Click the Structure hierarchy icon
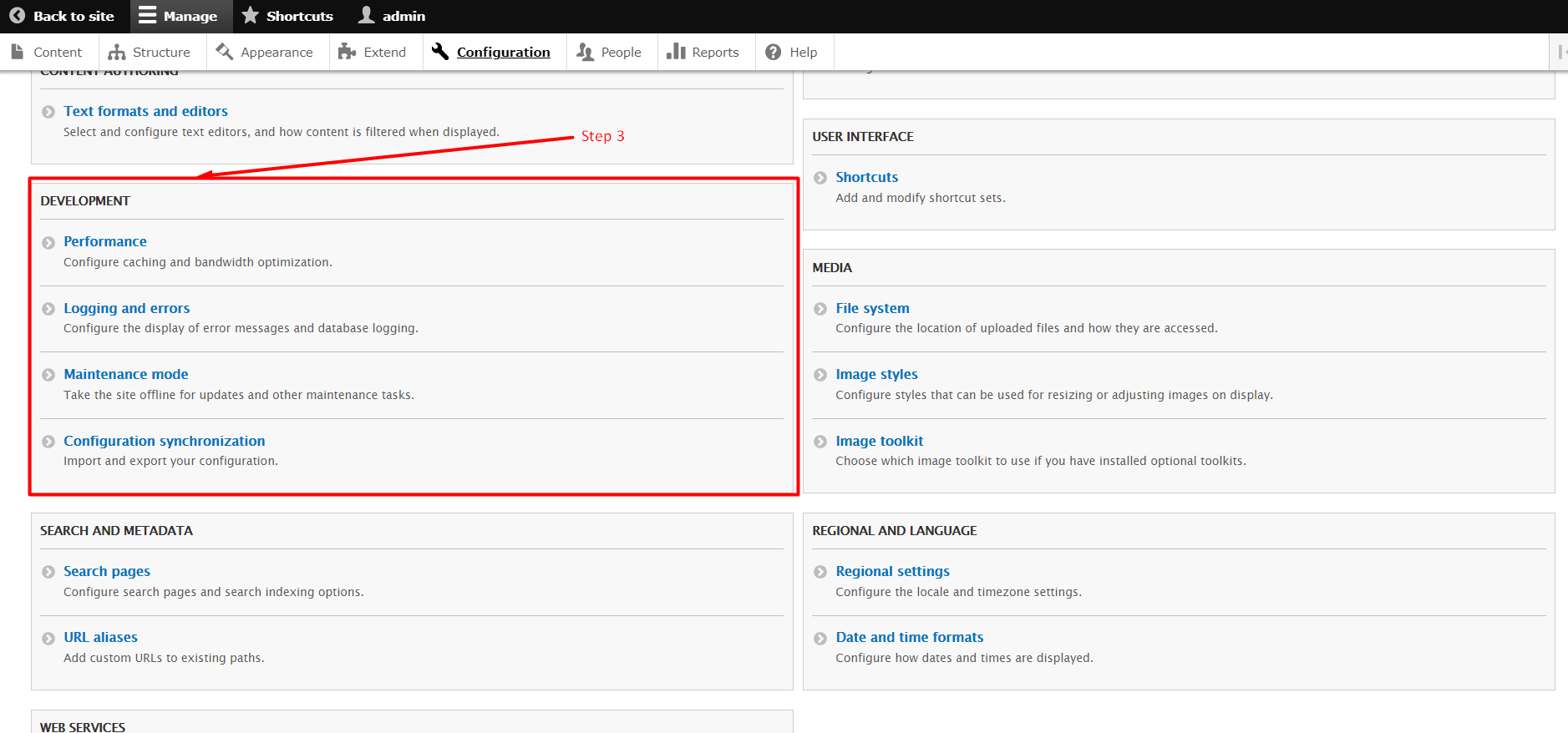This screenshot has height=733, width=1568. [x=117, y=52]
